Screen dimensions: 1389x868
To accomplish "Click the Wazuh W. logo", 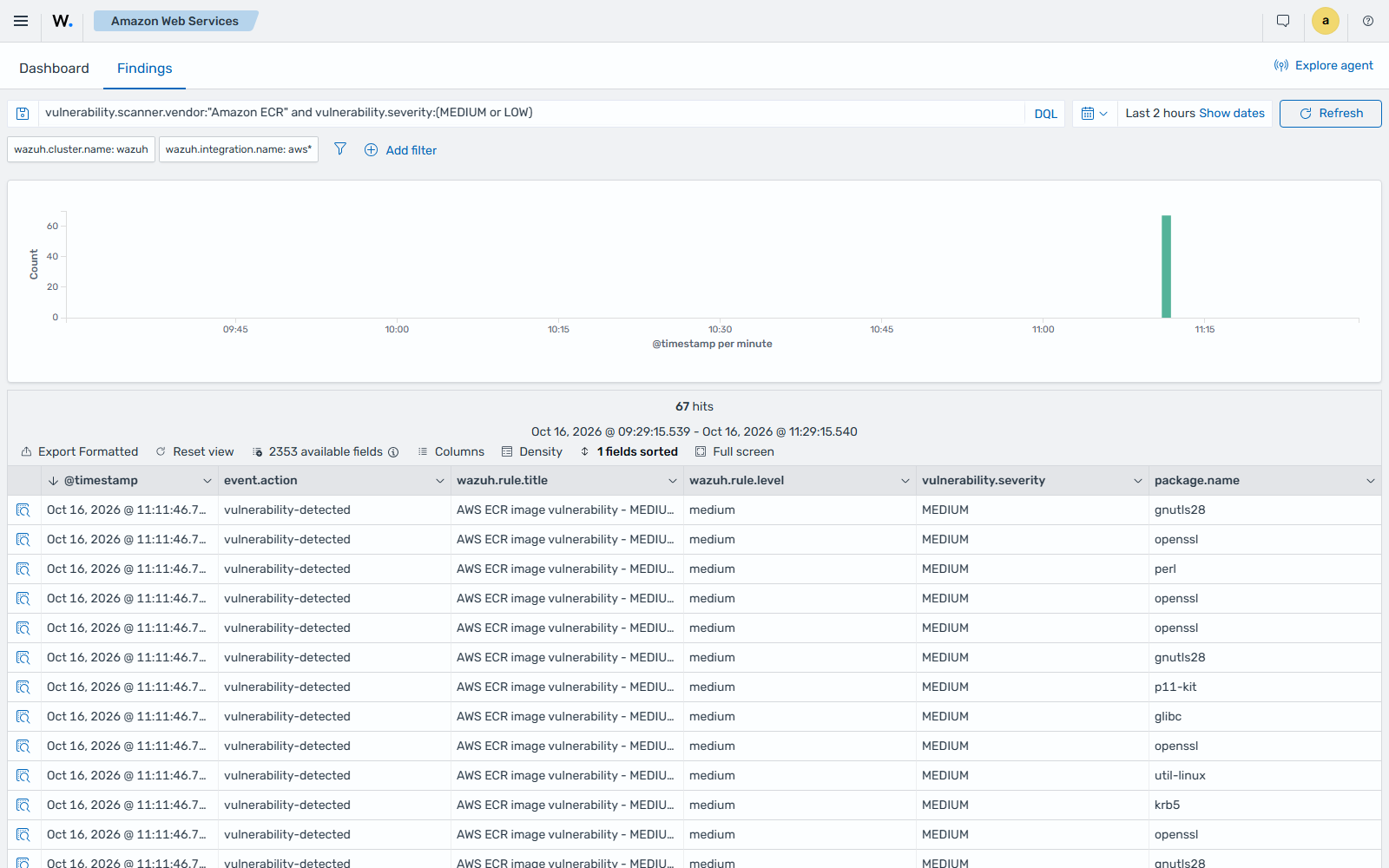I will tap(63, 21).
